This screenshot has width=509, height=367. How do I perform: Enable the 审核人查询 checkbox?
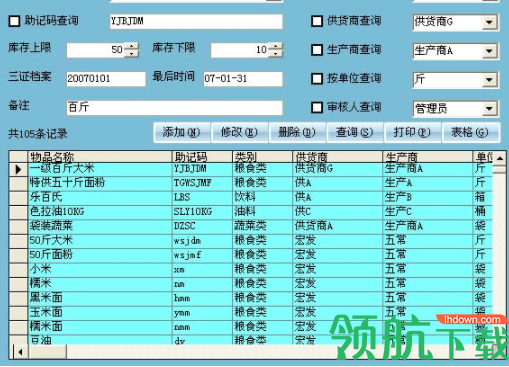coord(317,108)
